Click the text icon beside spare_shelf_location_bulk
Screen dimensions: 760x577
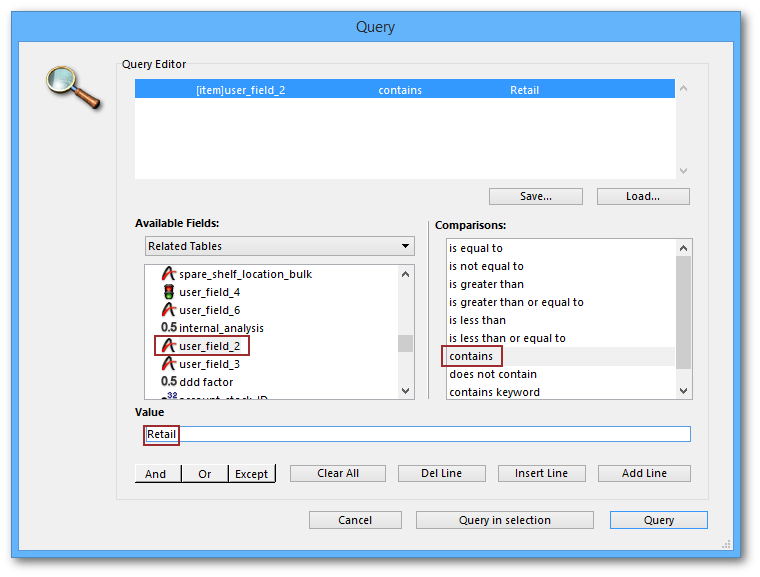pyautogui.click(x=168, y=274)
